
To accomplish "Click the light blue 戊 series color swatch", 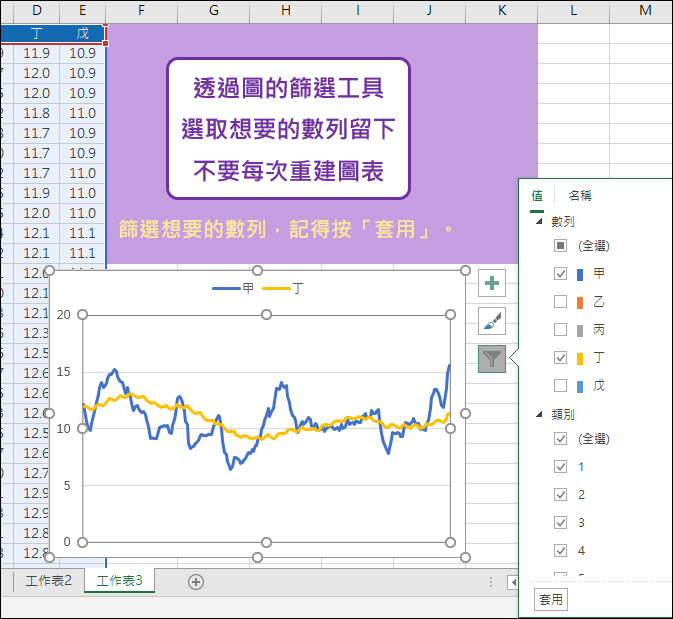I will tap(580, 386).
